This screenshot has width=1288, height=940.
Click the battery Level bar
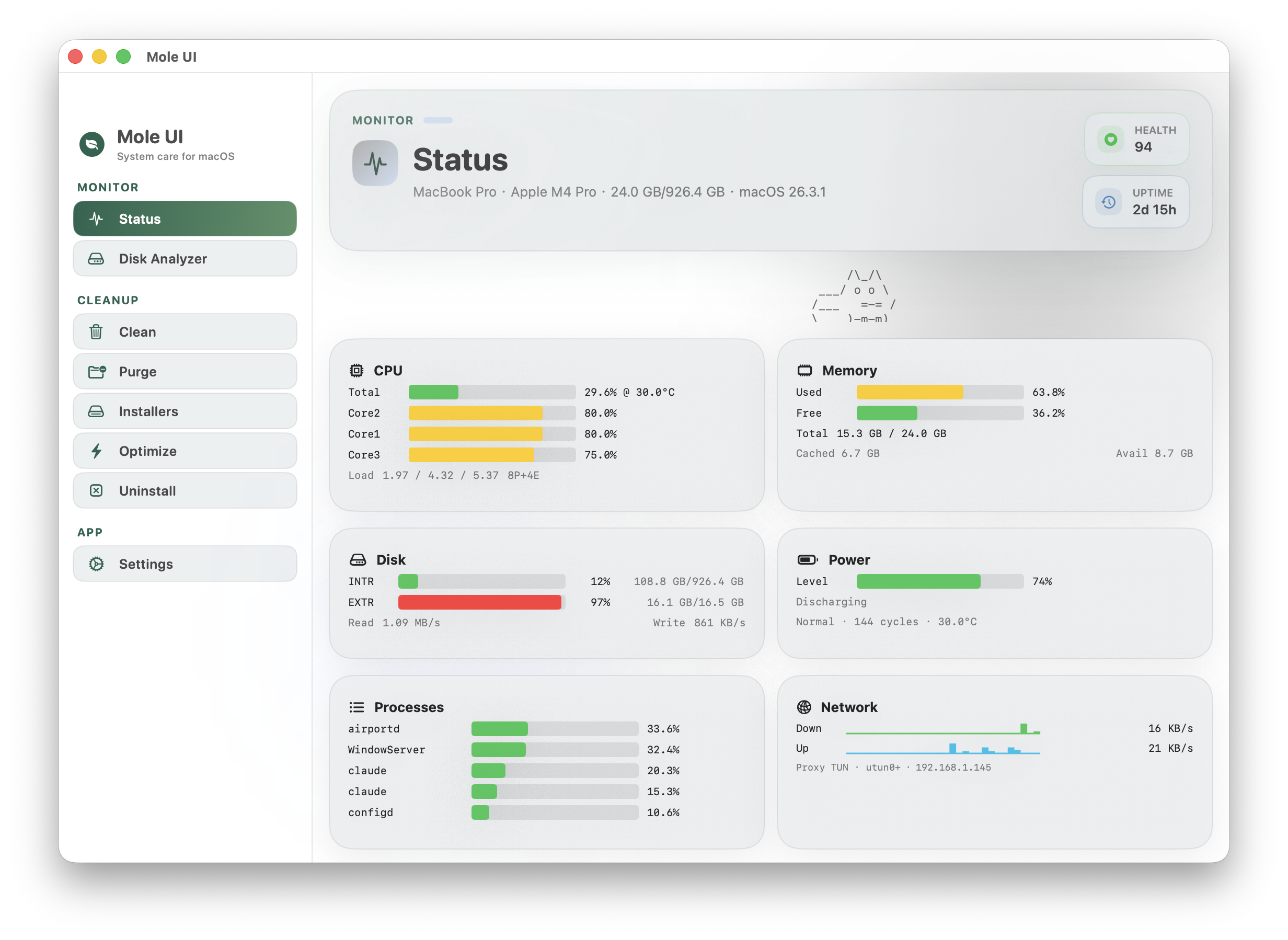940,581
